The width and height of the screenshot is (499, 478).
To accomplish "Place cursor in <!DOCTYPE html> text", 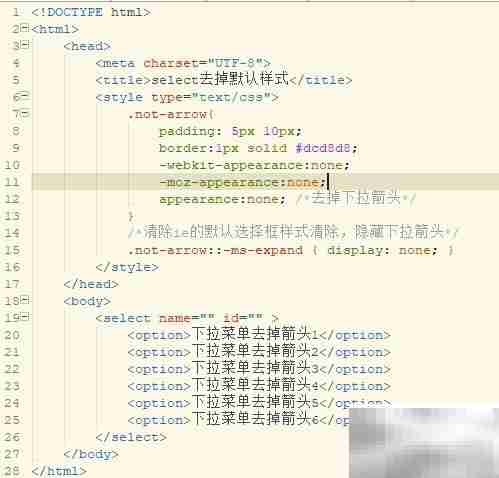I will [x=91, y=12].
